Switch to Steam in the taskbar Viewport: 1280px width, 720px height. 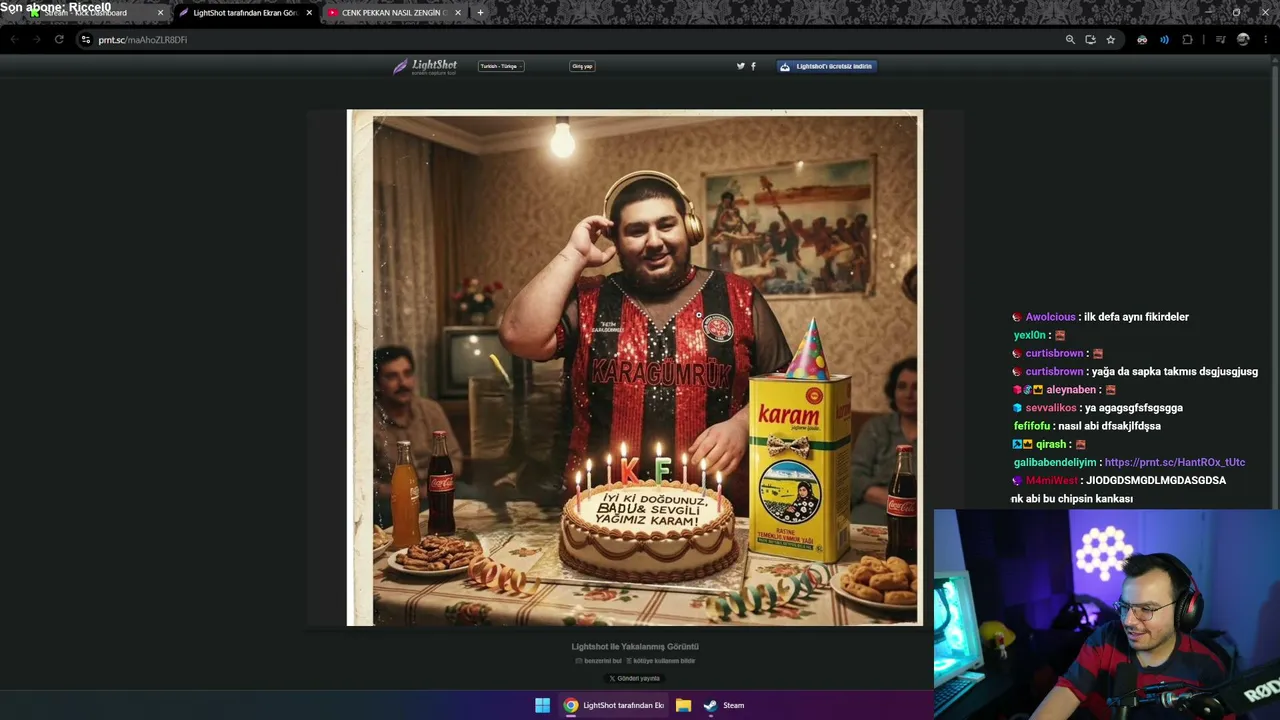coord(724,705)
